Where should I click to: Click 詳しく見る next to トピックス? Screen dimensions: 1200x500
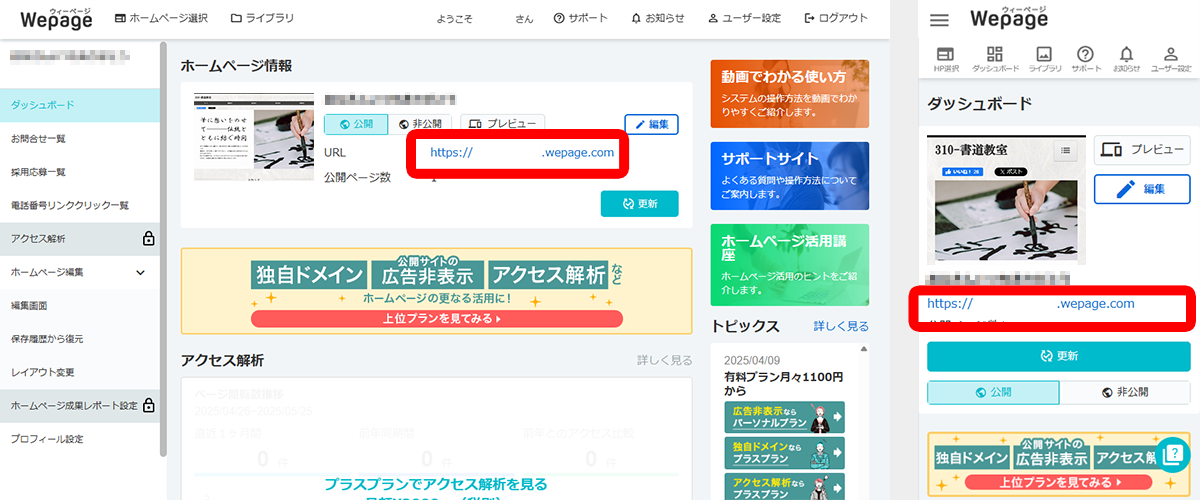pyautogui.click(x=841, y=326)
